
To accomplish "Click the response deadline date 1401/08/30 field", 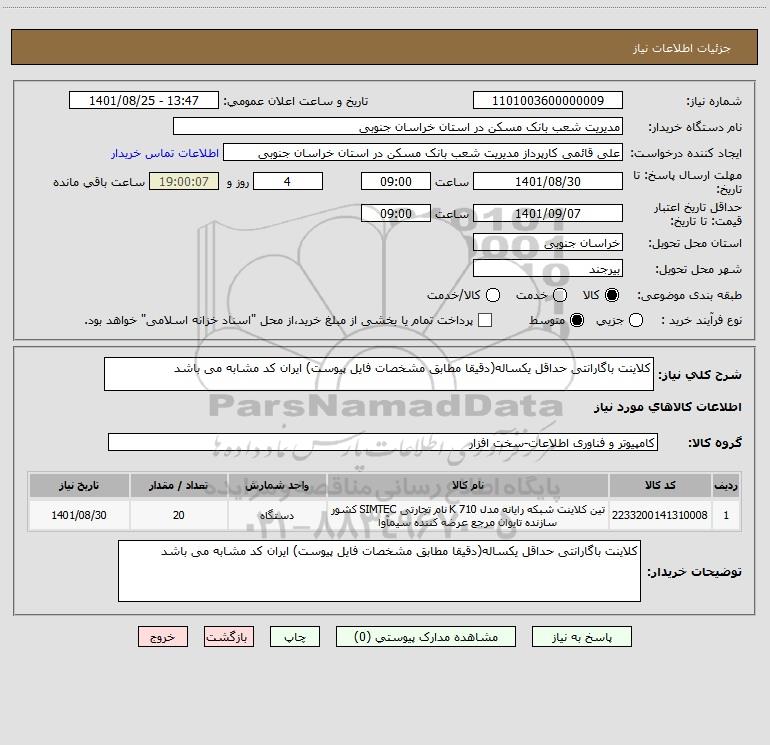I will 548,181.
